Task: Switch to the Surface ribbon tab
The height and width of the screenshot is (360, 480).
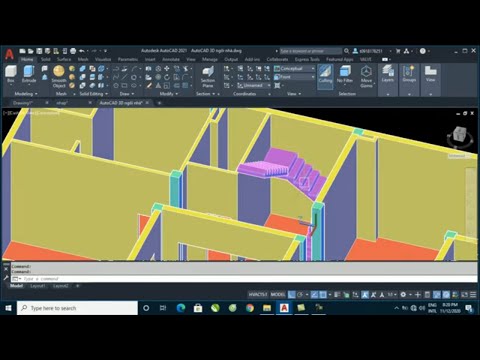Action: pyautogui.click(x=64, y=59)
